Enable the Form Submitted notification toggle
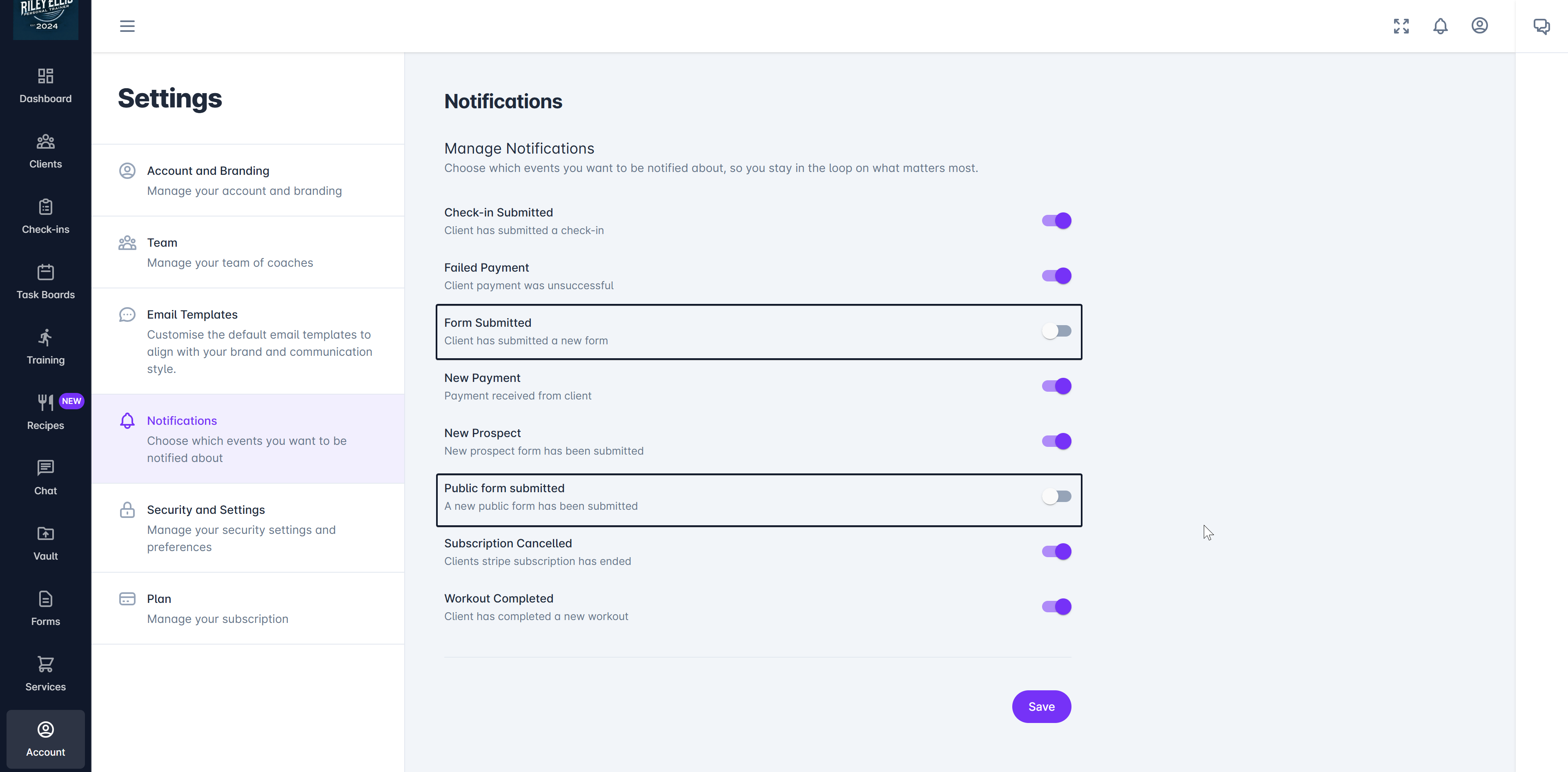The width and height of the screenshot is (1568, 772). pos(1056,331)
